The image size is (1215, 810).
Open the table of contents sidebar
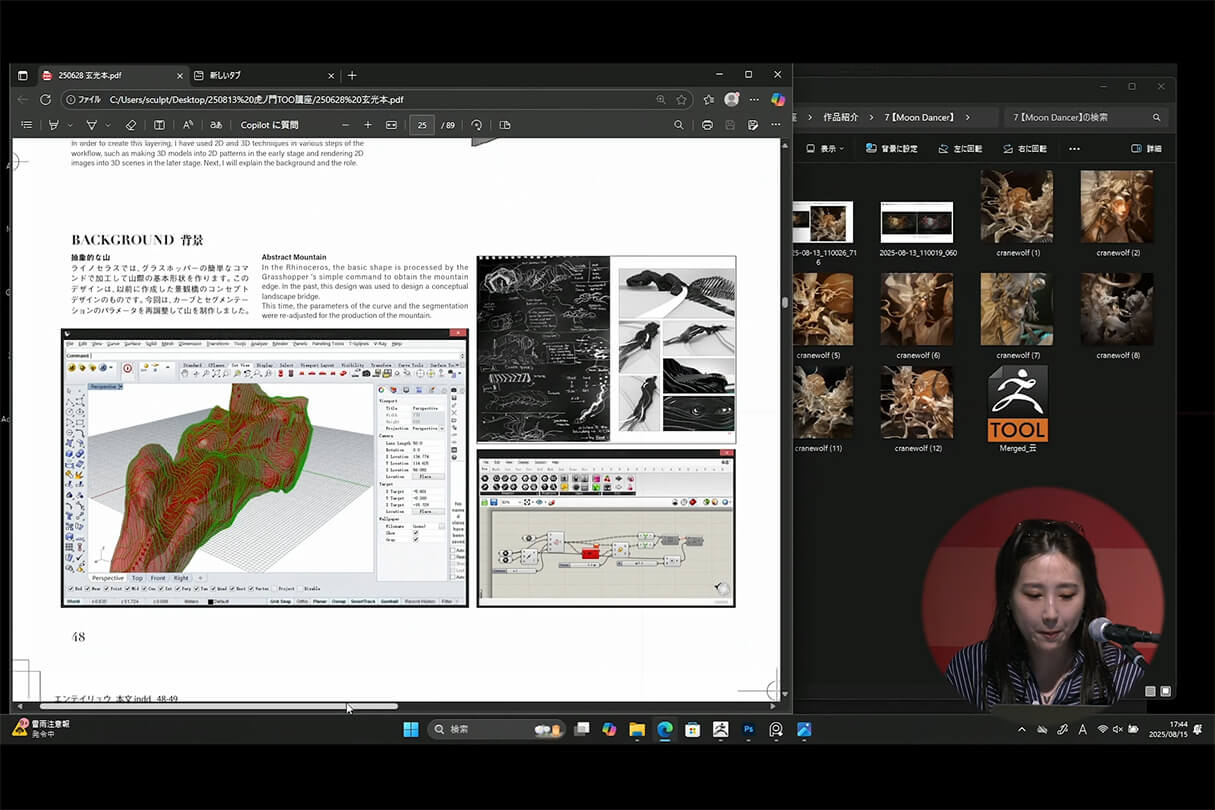pos(27,125)
